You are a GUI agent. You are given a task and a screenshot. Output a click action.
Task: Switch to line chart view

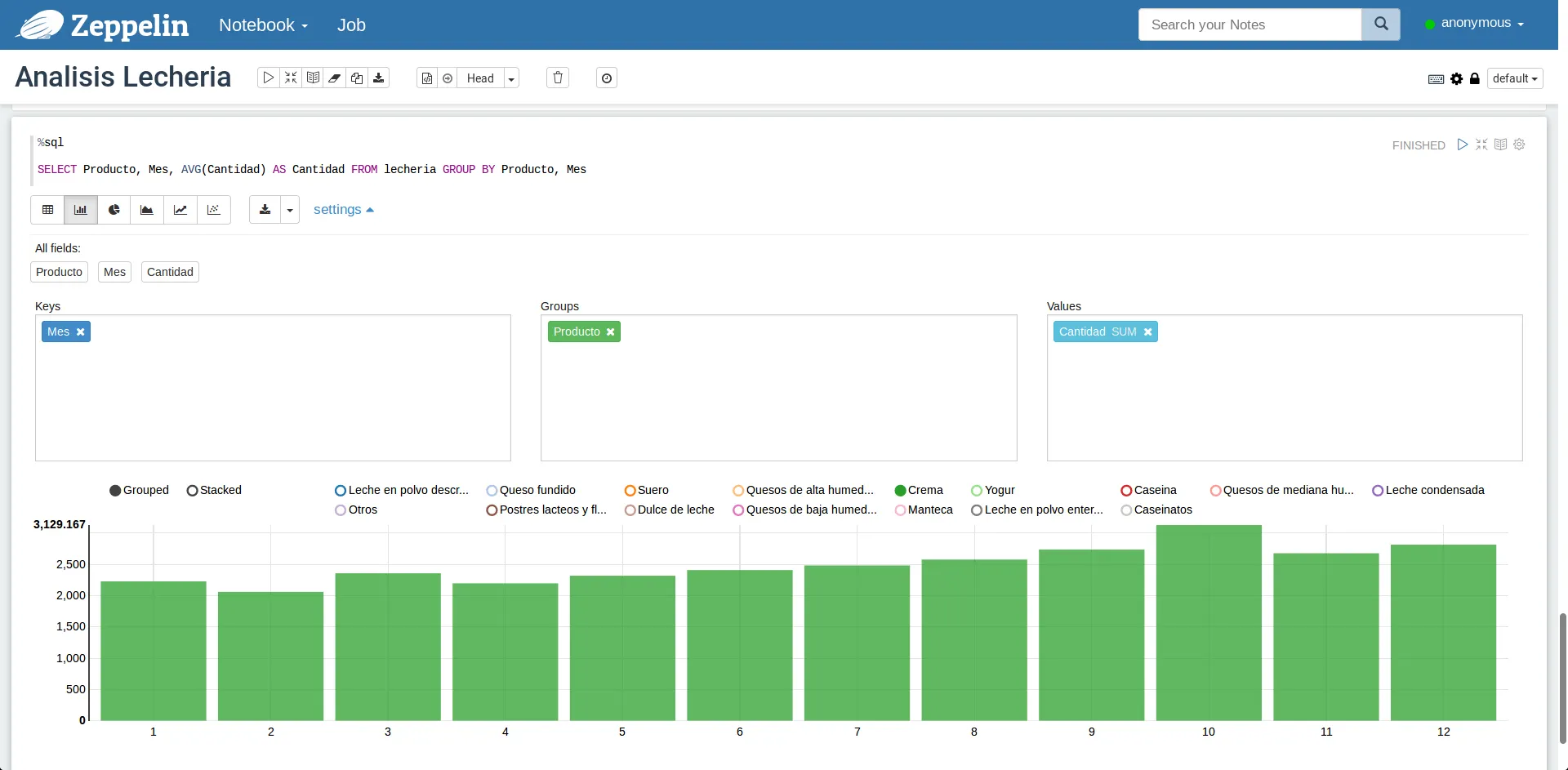click(x=180, y=210)
